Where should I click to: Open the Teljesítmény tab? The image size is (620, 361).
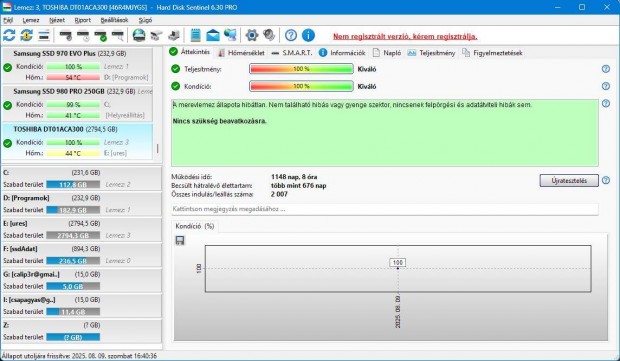(431, 53)
